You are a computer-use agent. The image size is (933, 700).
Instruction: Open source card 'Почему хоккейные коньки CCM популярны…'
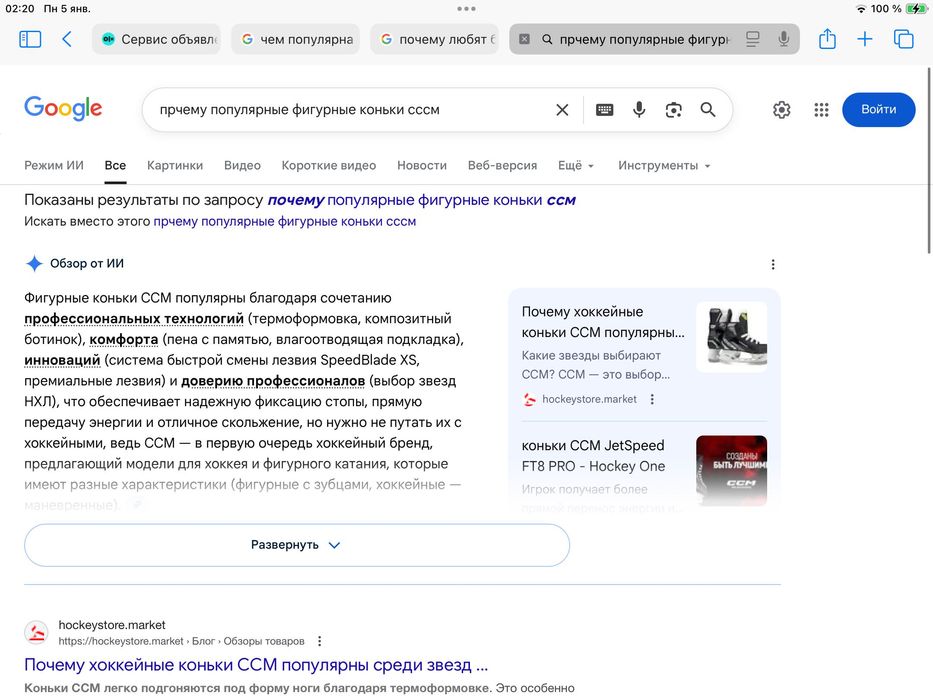603,322
